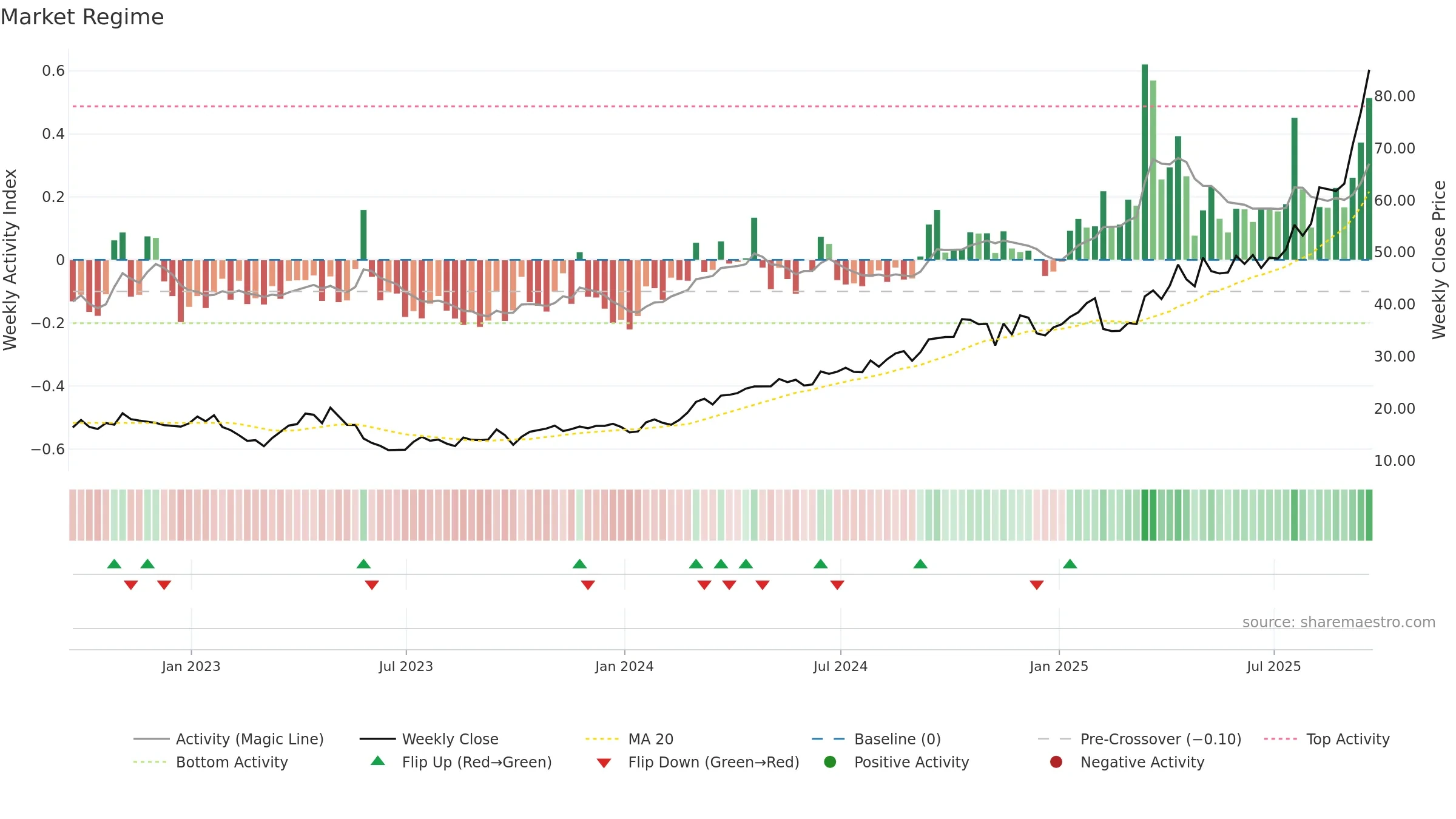Click the source: sharemaestro.com text
The image size is (1456, 819).
1339,622
